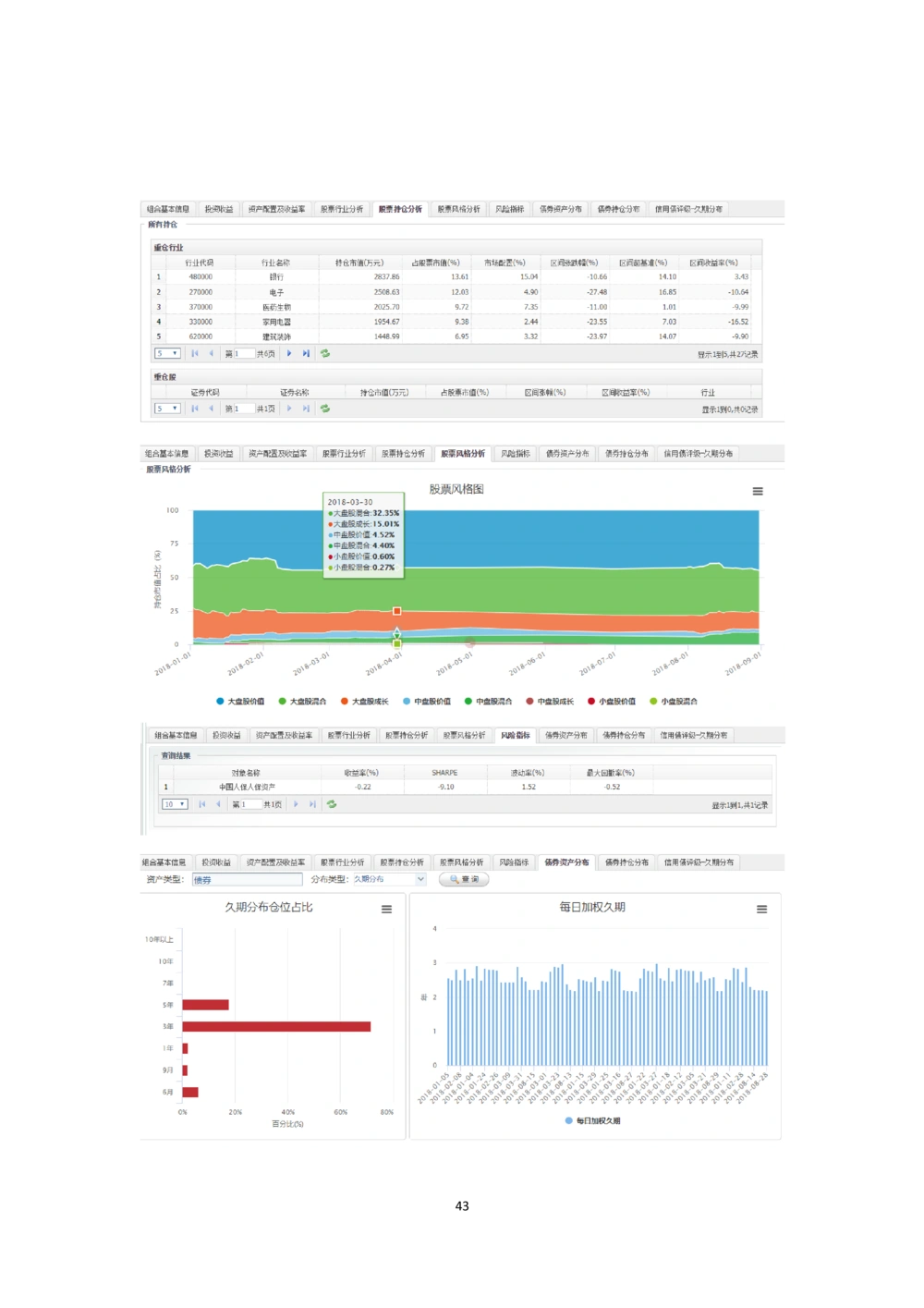Viewport: 924px width, 1308px height.
Task: Click the 资产类型 input field
Action: pos(247,879)
